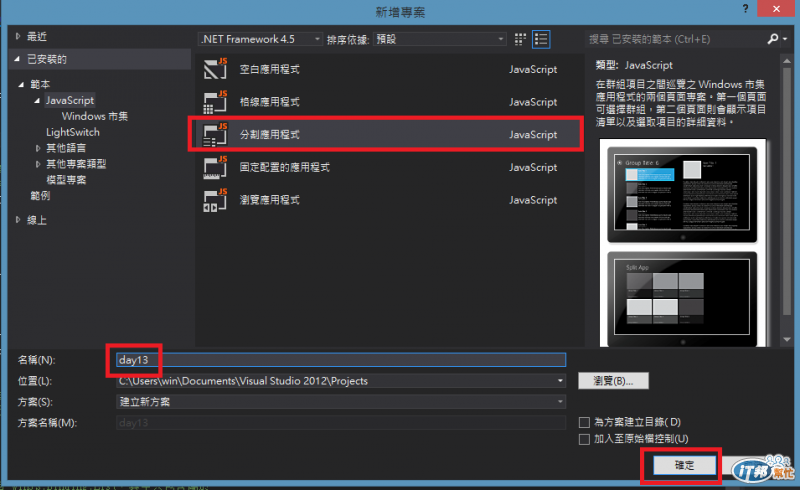The width and height of the screenshot is (800, 490).
Task: Click the Split App preview thumbnail
Action: click(682, 298)
